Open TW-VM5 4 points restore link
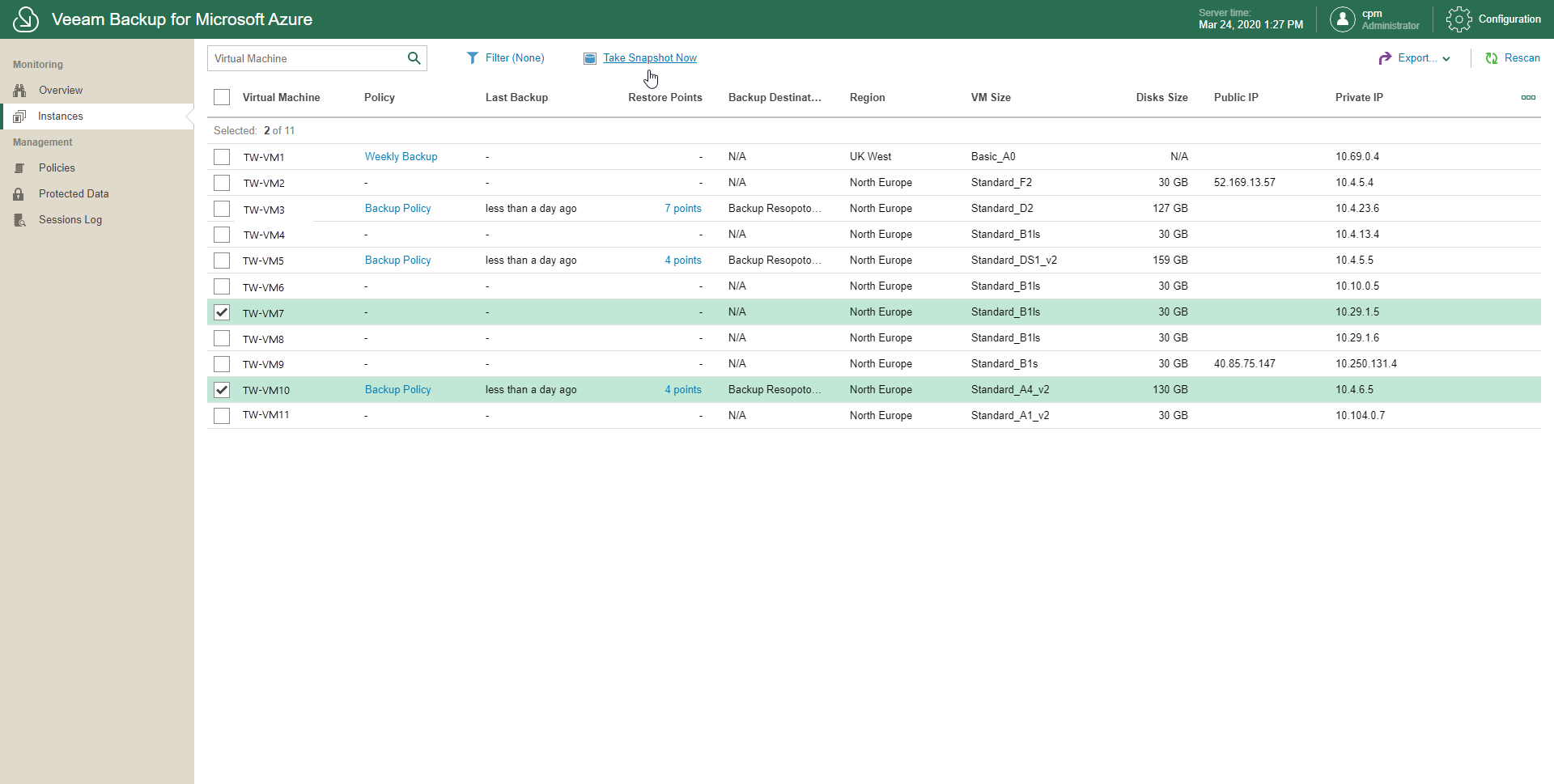Image resolution: width=1554 pixels, height=784 pixels. 683,261
